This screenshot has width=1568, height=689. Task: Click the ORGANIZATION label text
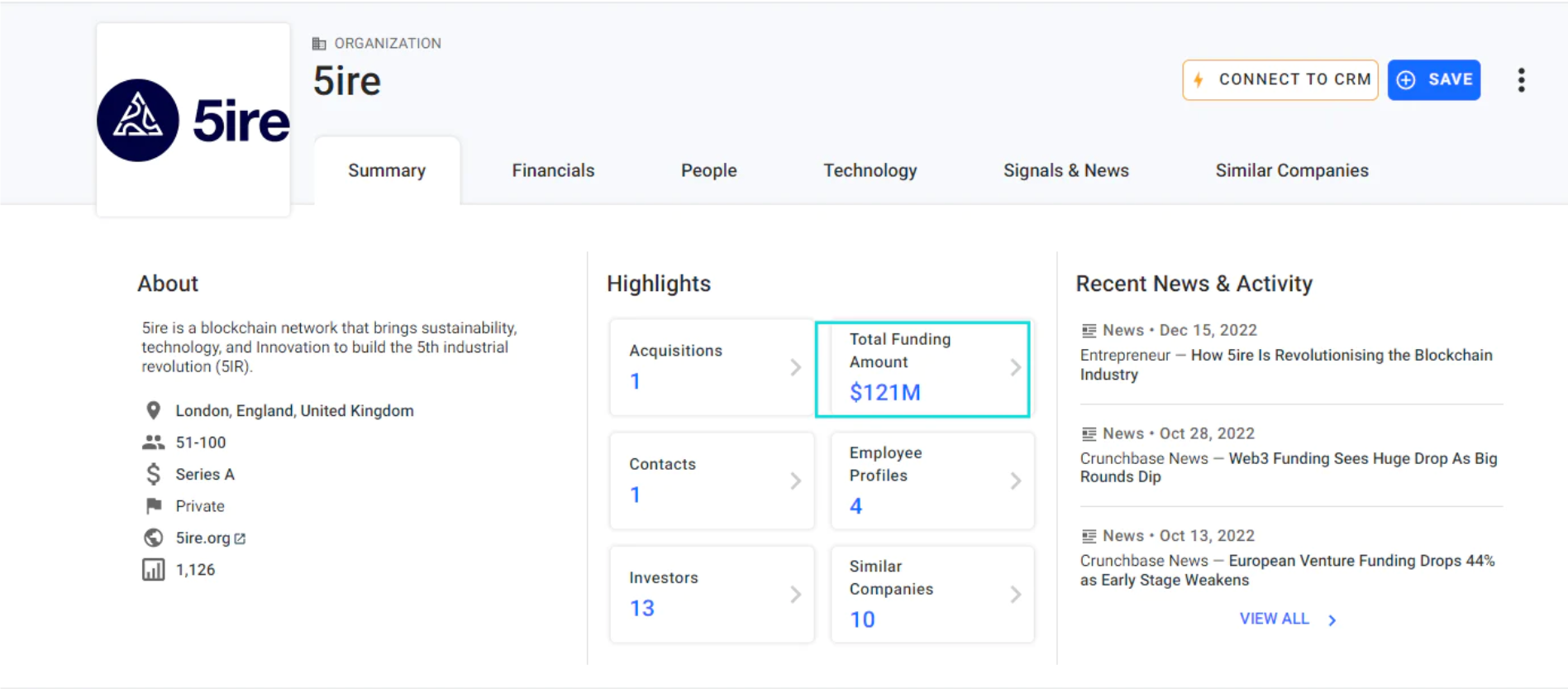coord(388,43)
